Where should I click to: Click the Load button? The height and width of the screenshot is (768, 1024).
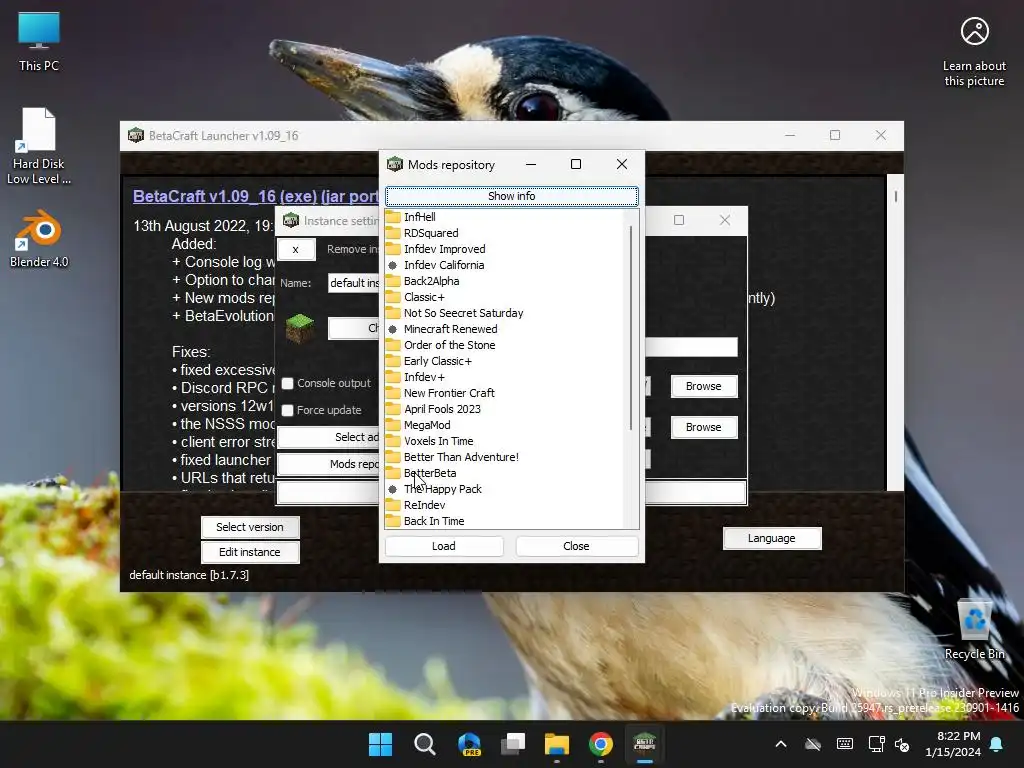[444, 546]
